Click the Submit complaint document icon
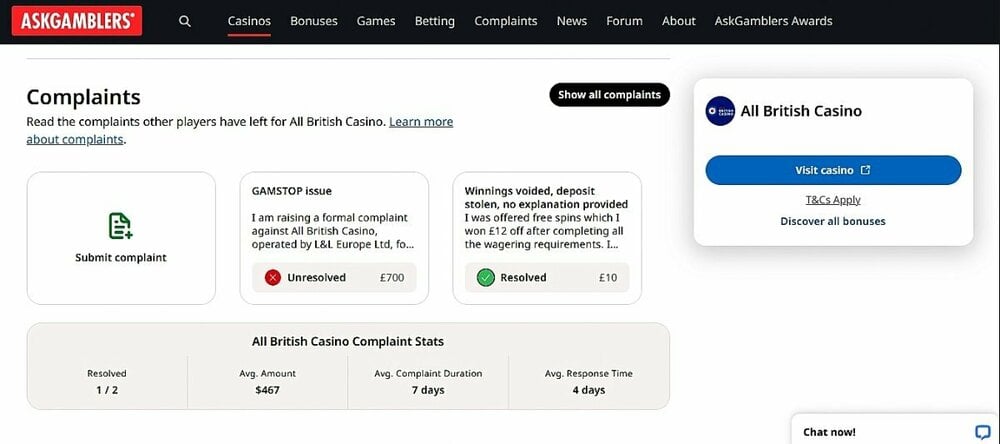The image size is (1000, 444). tap(120, 226)
